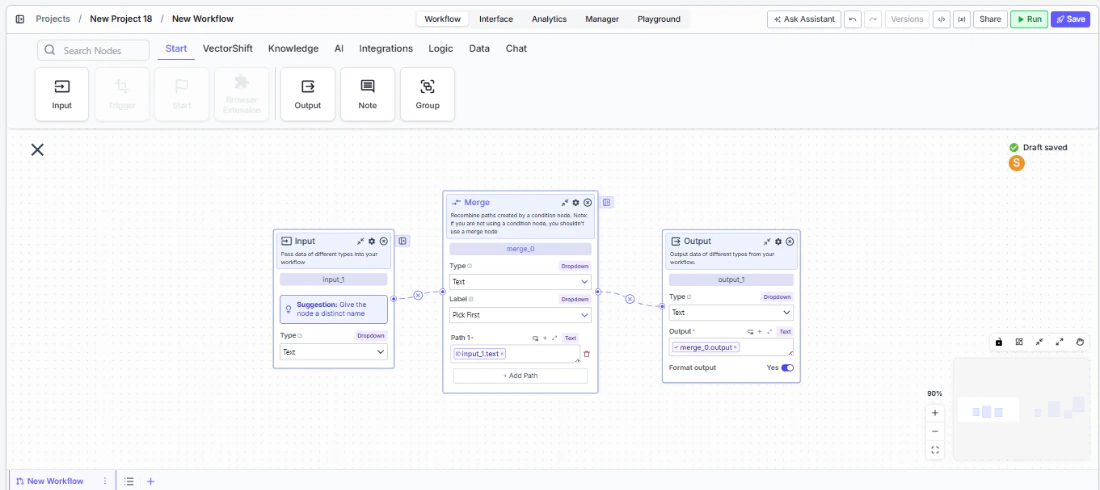Open the Output node Type dropdown

pyautogui.click(x=731, y=312)
